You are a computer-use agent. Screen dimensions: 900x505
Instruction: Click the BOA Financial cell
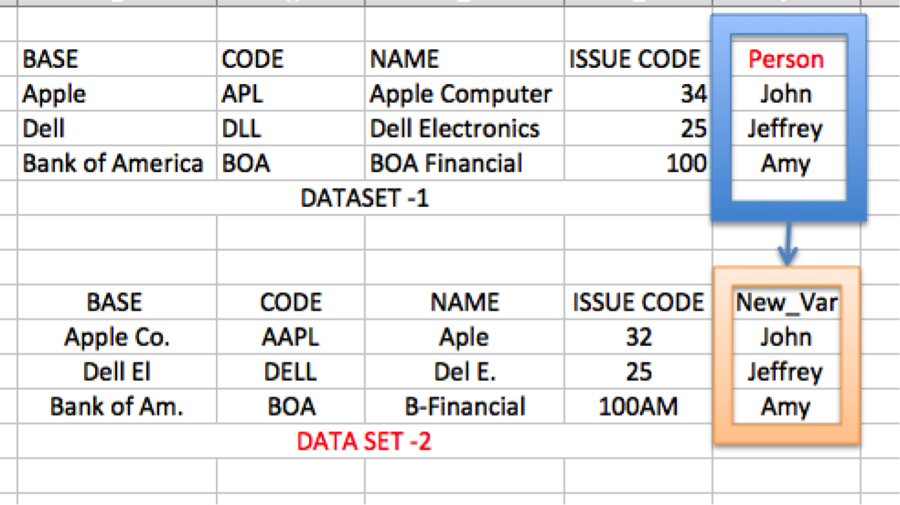[x=445, y=163]
